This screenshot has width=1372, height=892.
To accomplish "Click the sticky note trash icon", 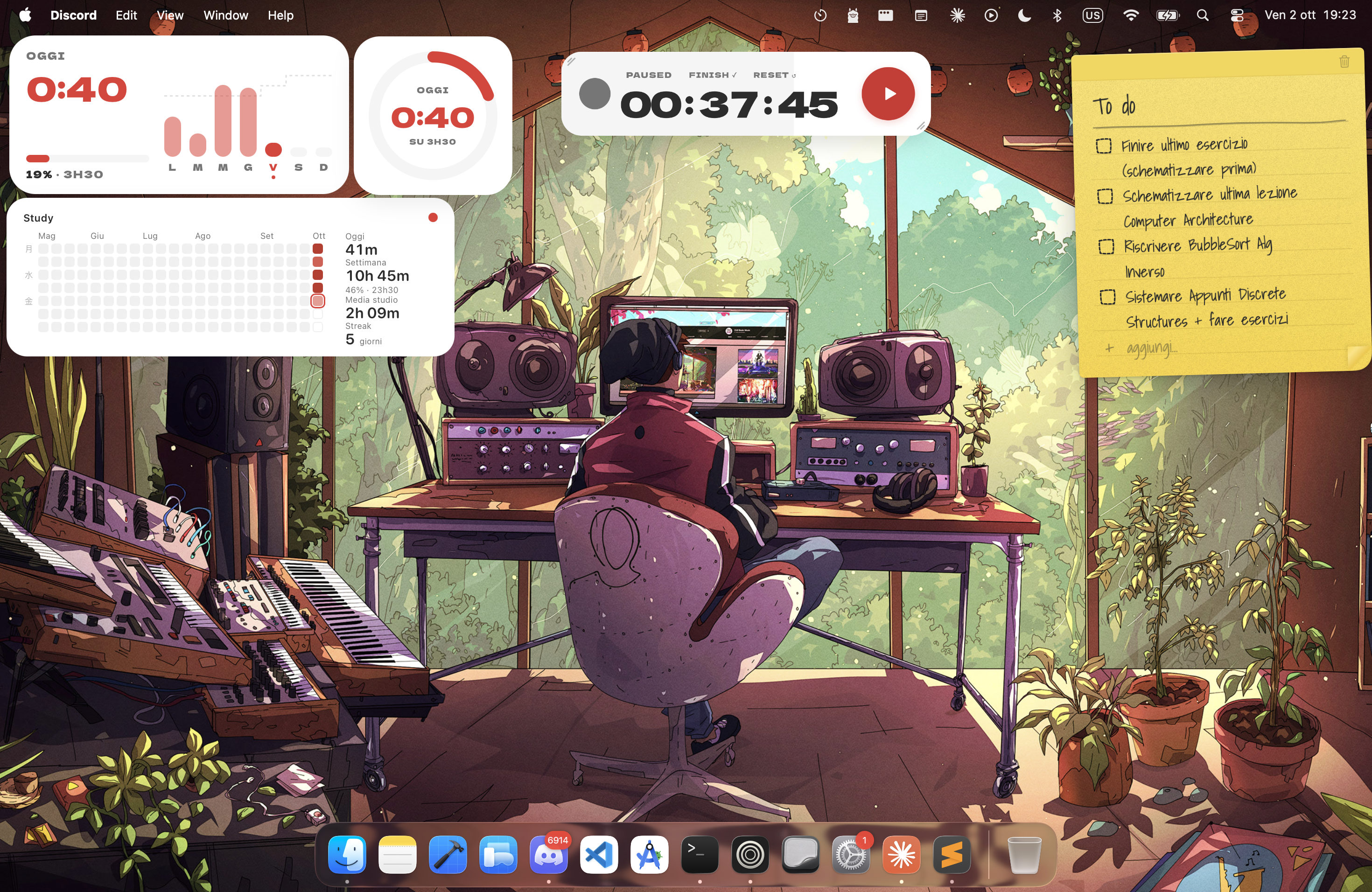I will point(1344,62).
